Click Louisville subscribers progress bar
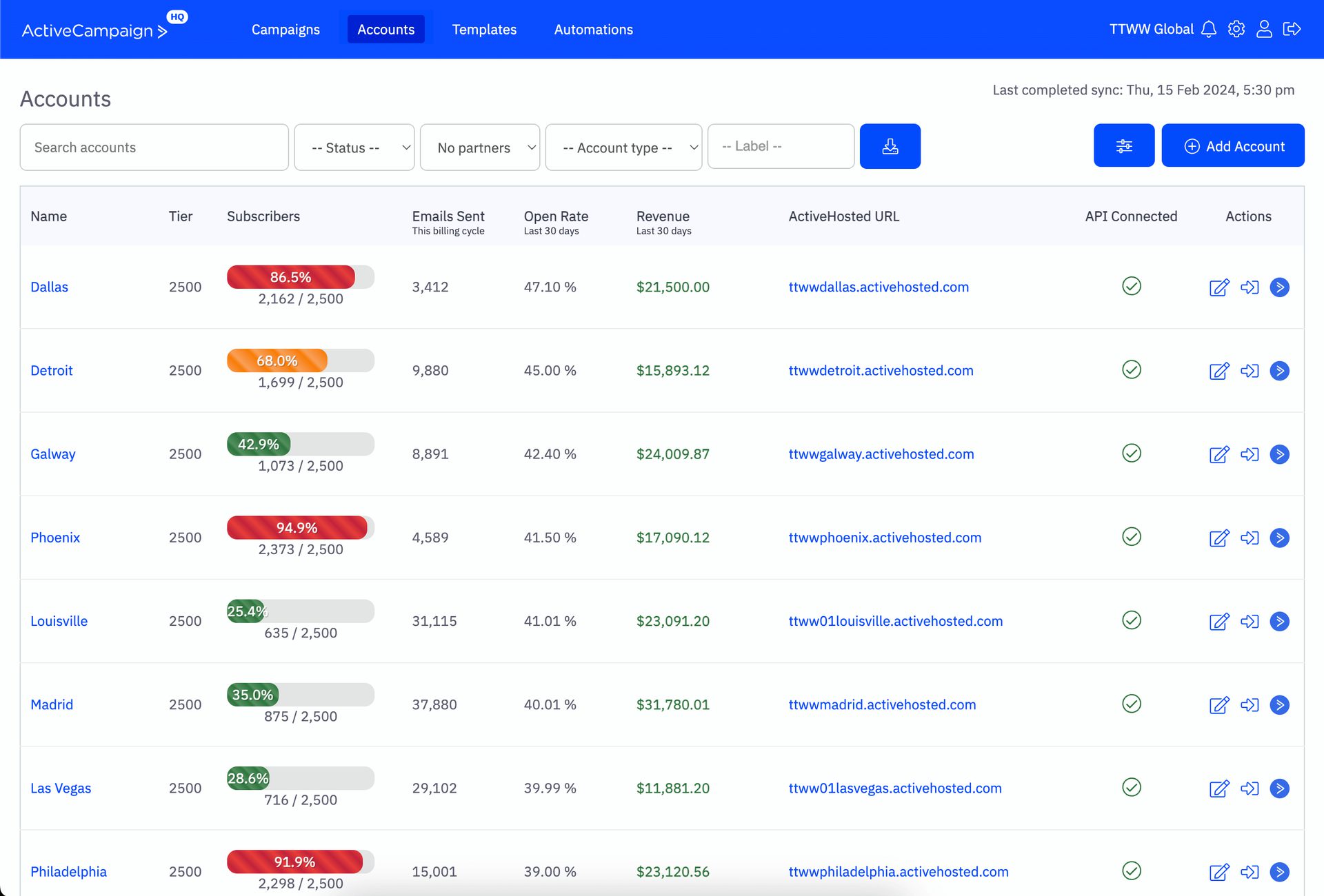The image size is (1324, 896). [x=301, y=611]
